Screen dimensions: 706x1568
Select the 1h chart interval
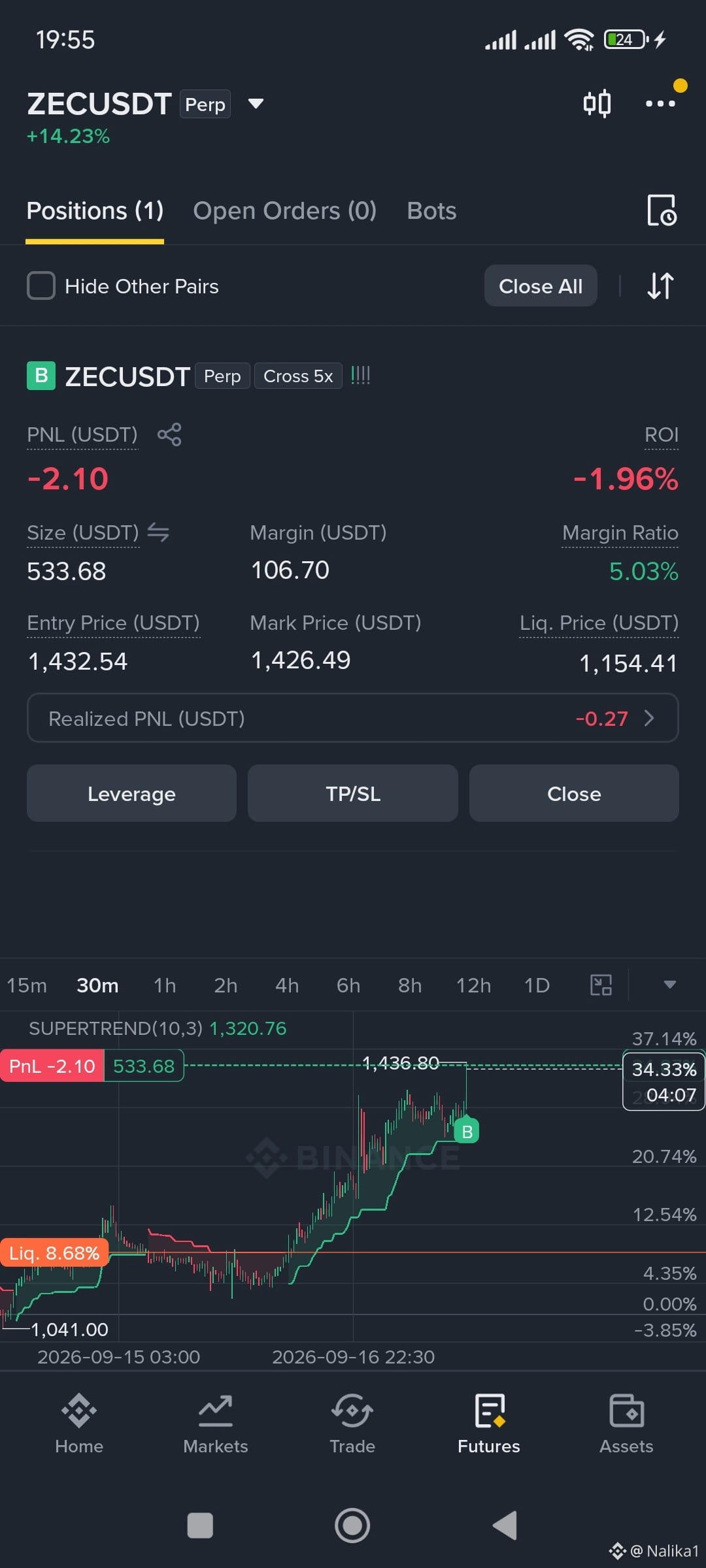165,985
